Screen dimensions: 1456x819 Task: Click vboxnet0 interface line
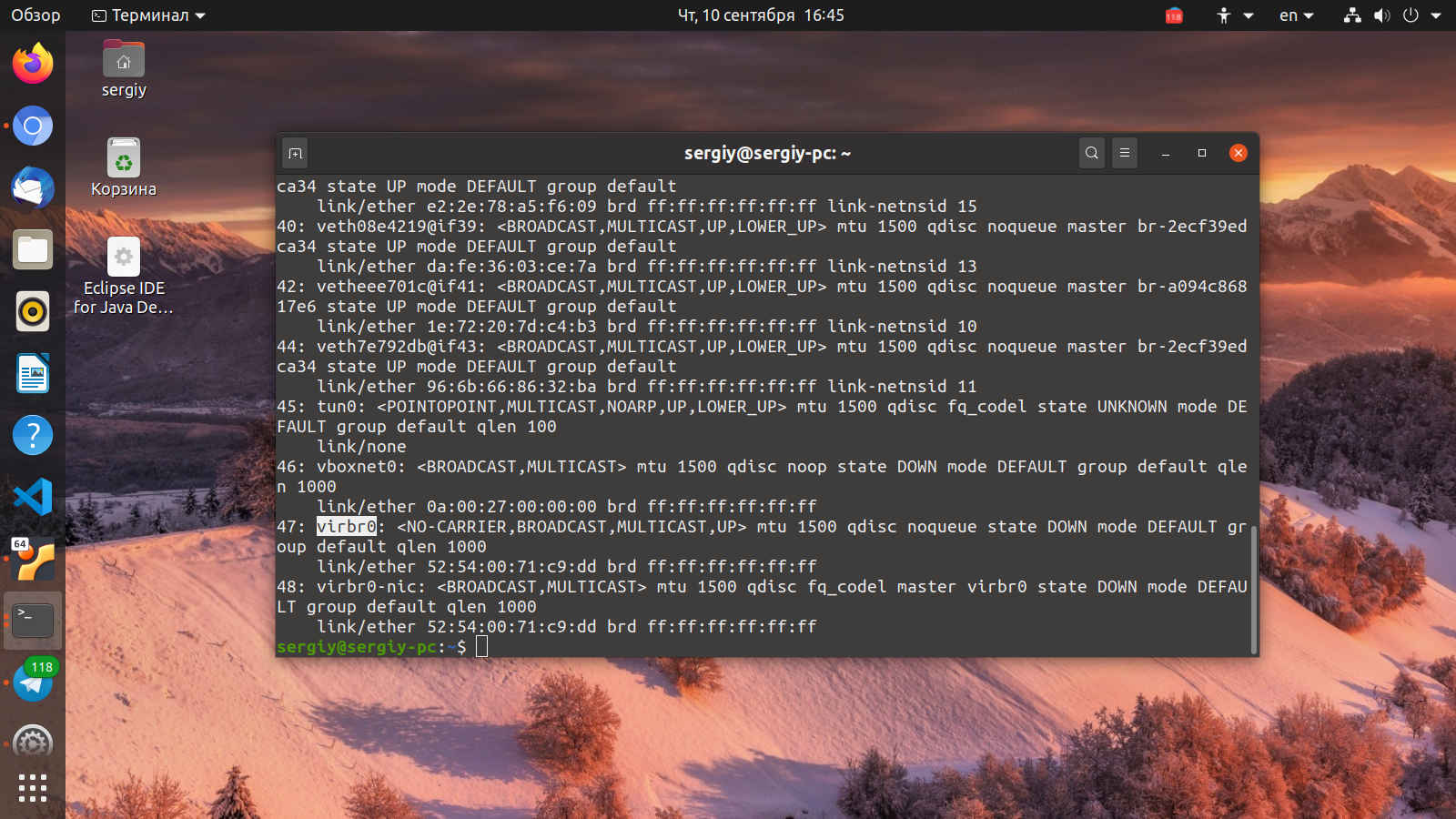point(762,467)
